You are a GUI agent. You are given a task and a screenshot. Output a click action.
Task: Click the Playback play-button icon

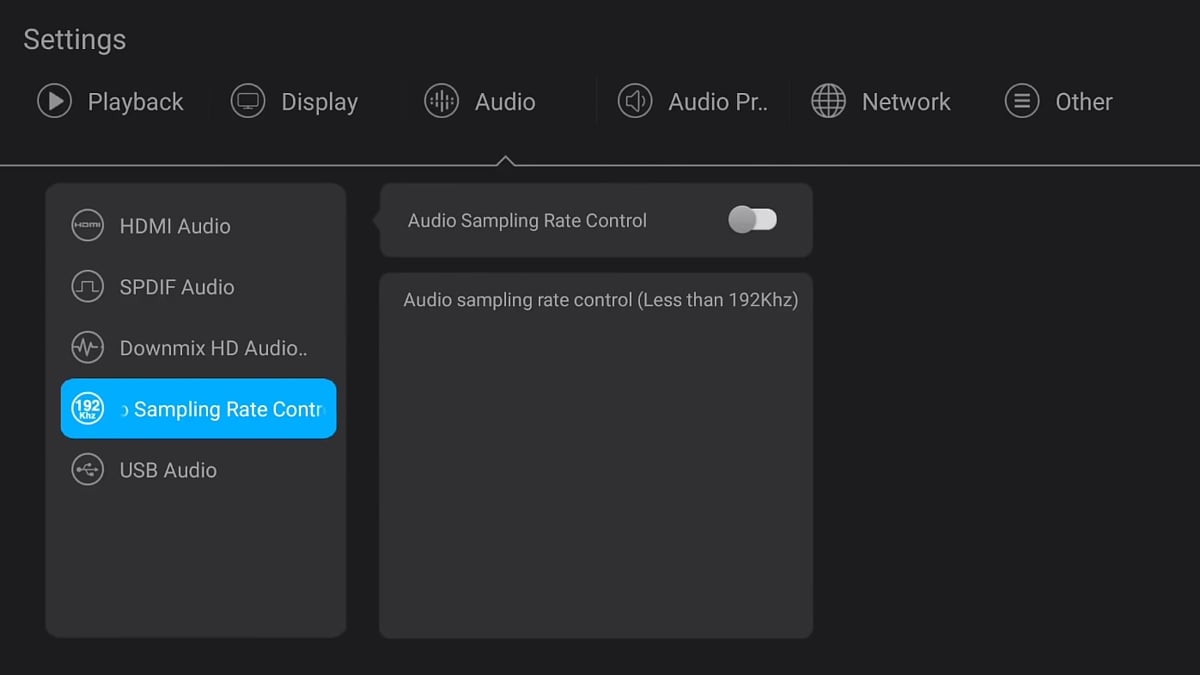54,101
